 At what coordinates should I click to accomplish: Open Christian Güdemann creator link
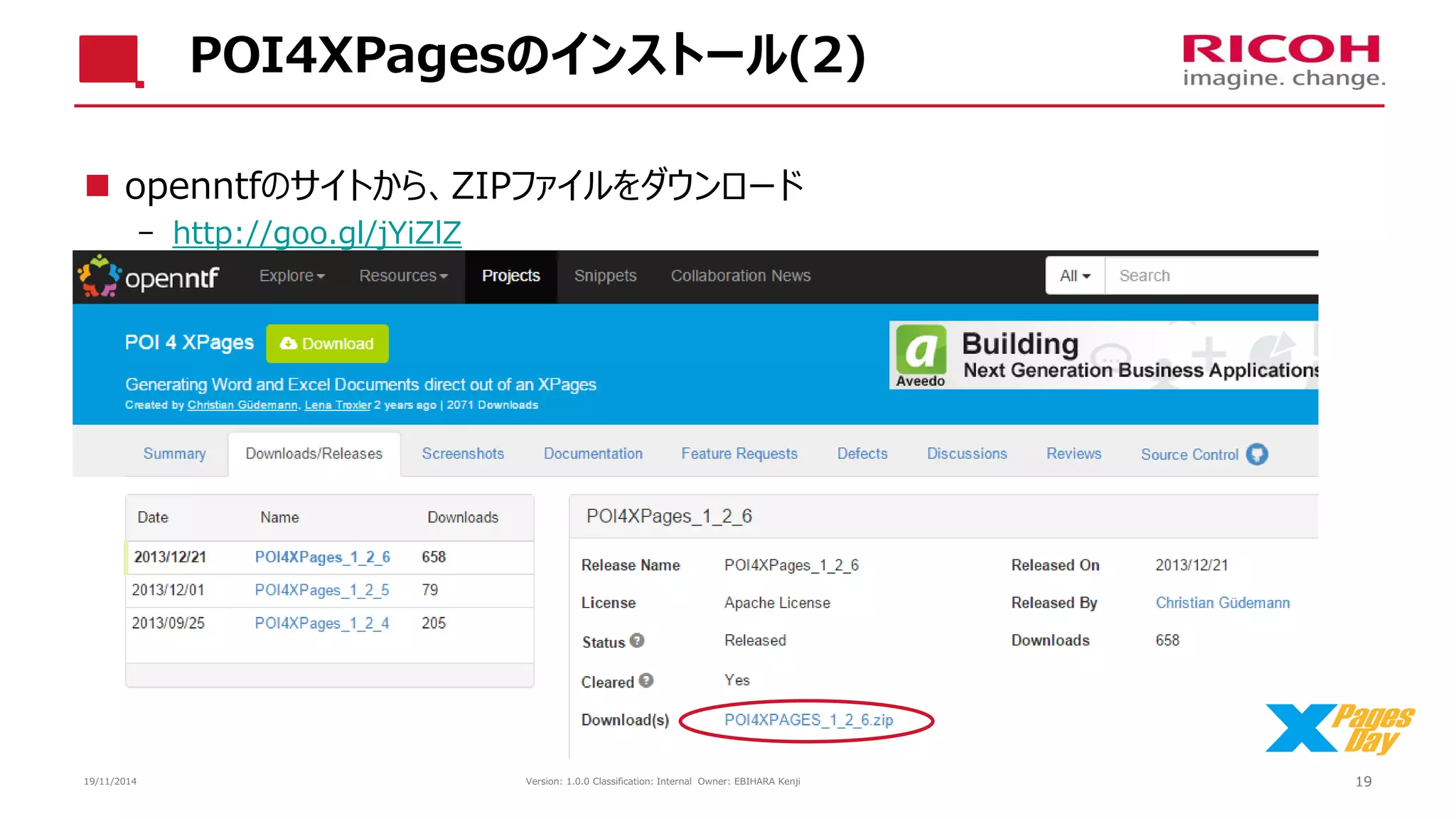click(x=242, y=405)
